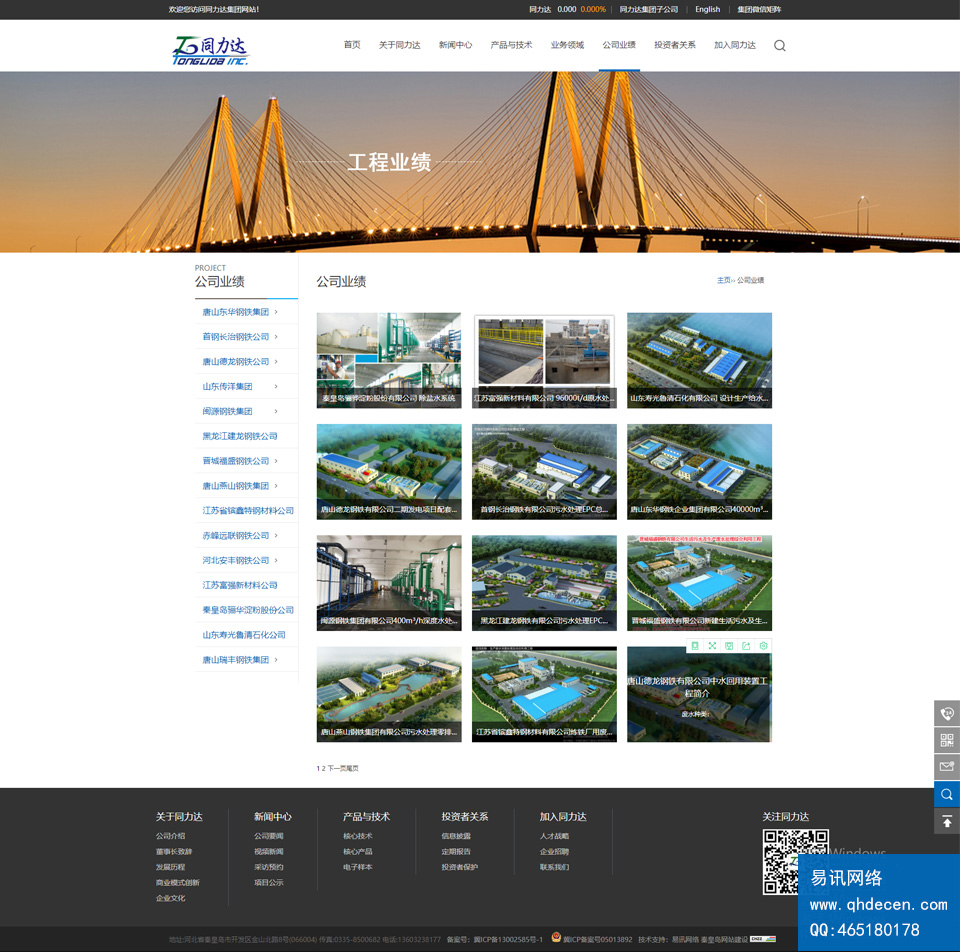Image resolution: width=960 pixels, height=952 pixels.
Task: Click the CNZZ statistics icon in the footer
Action: [763, 939]
